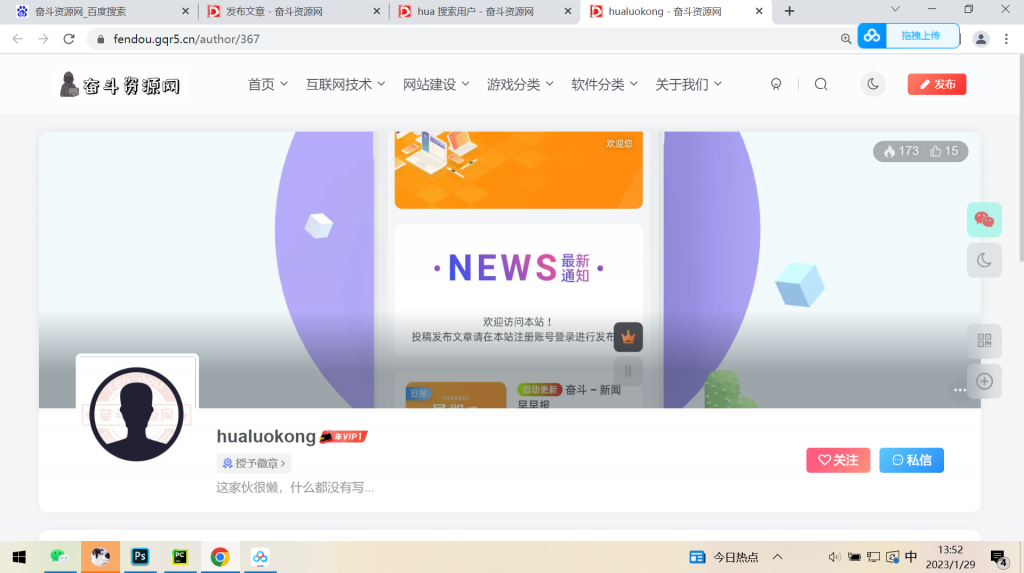Open the Windows Start menu

(x=19, y=557)
